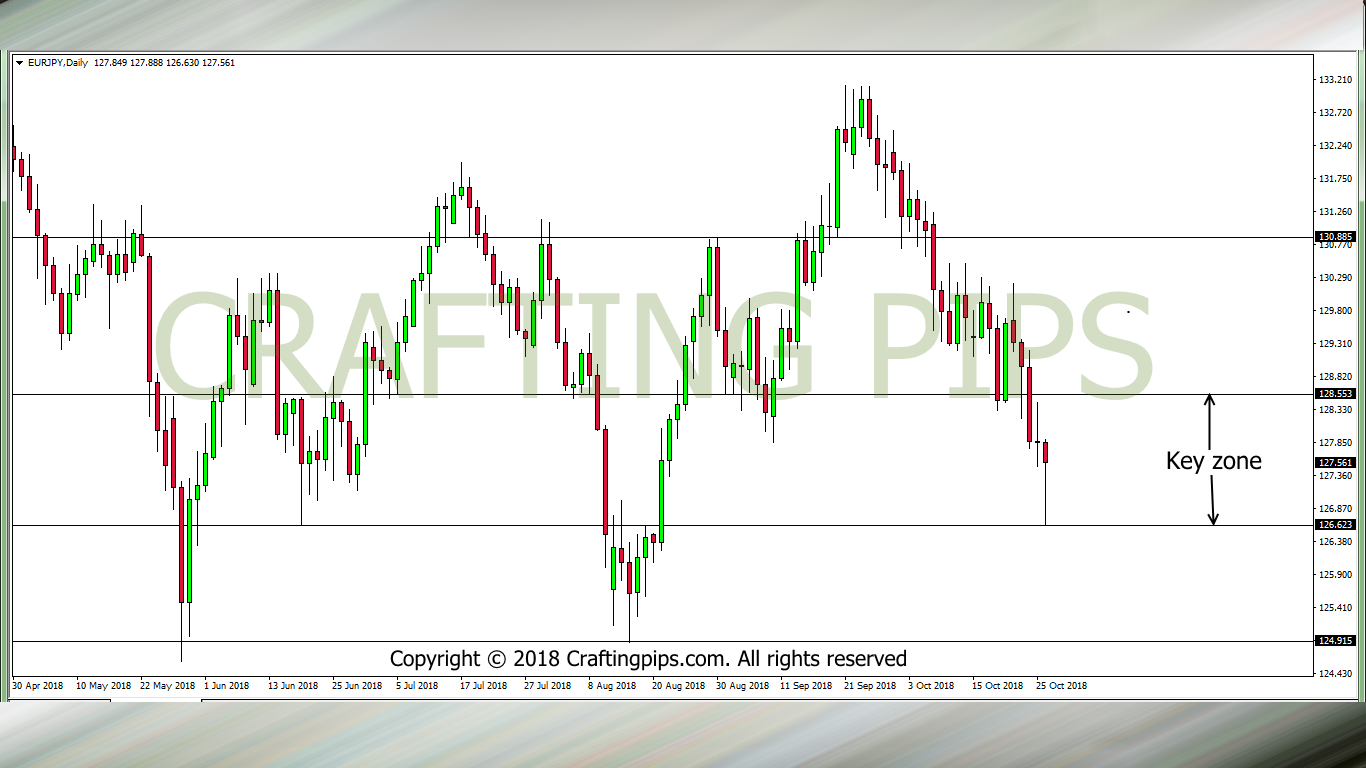Click the 128.330 price scale label

[x=1336, y=409]
